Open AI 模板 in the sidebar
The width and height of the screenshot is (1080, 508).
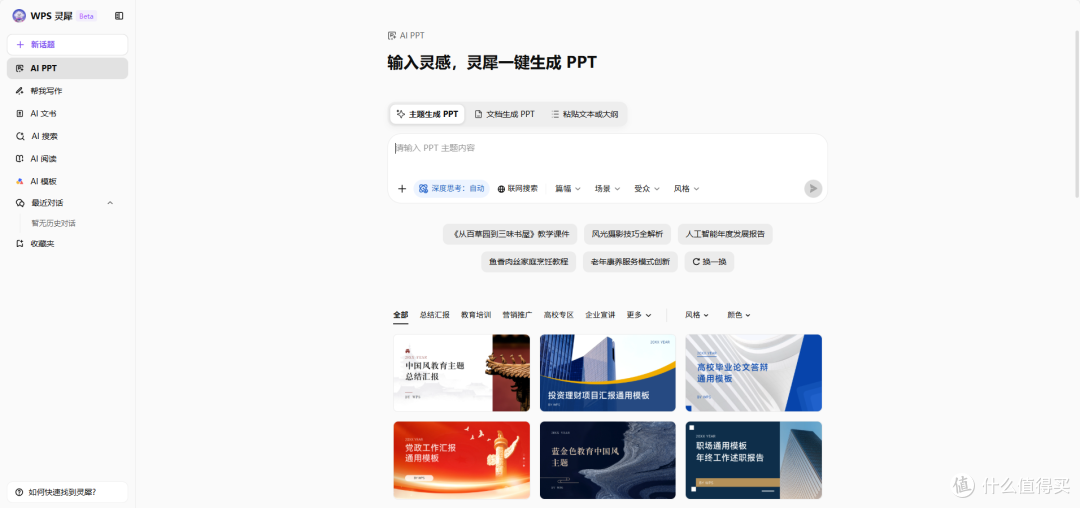(x=68, y=181)
